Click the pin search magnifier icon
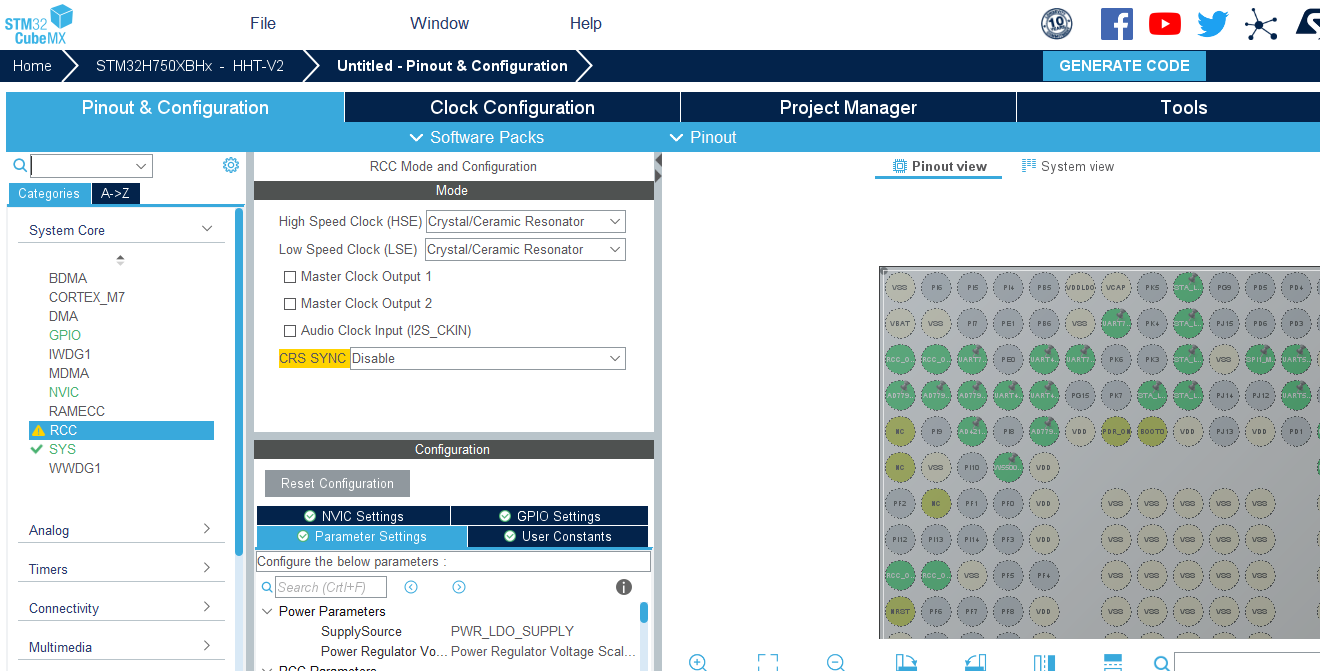Viewport: 1320px width, 671px height. coord(1161,662)
